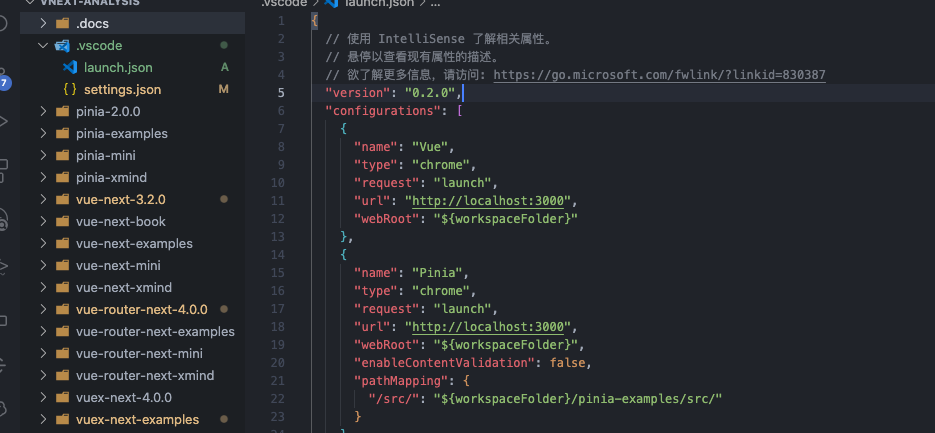This screenshot has height=433, width=935.
Task: Expand the .docs folder chevron
Action: (x=43, y=24)
